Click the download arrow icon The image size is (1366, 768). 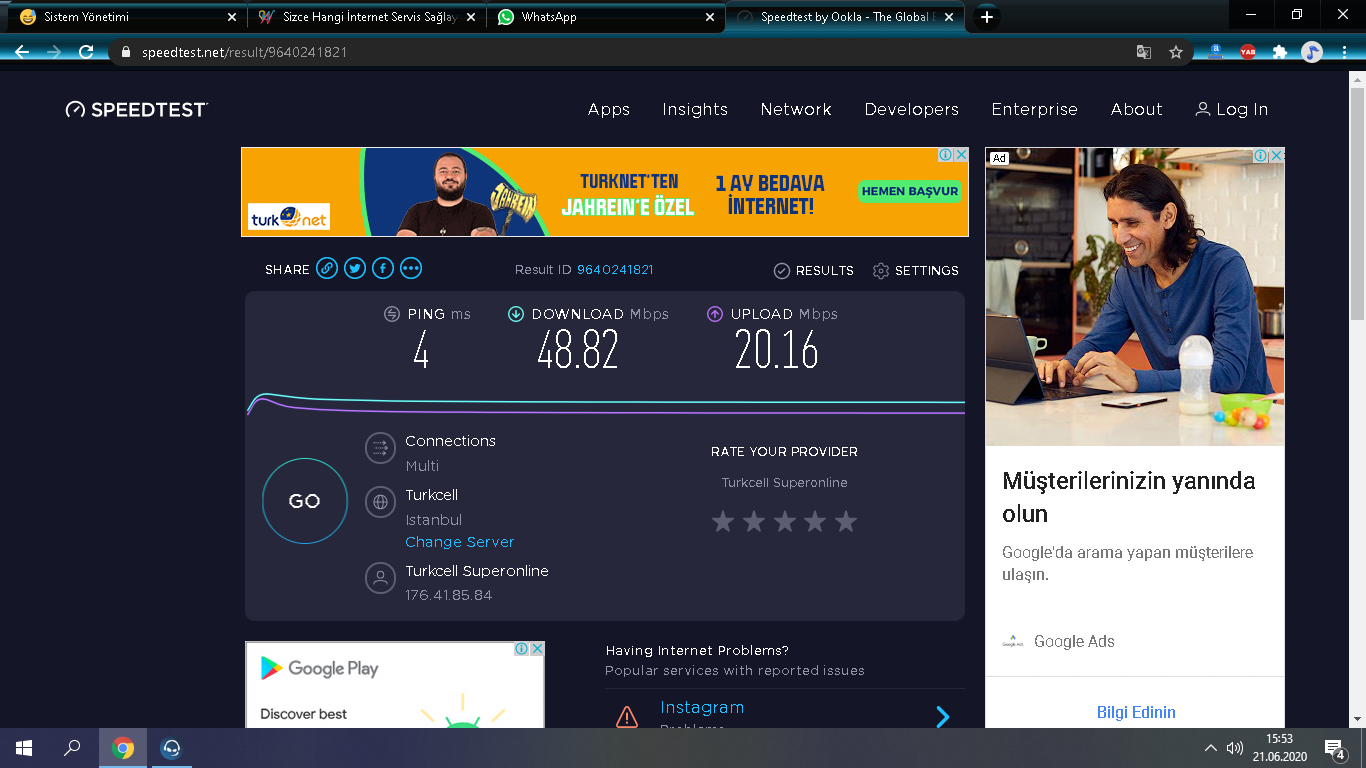point(516,314)
